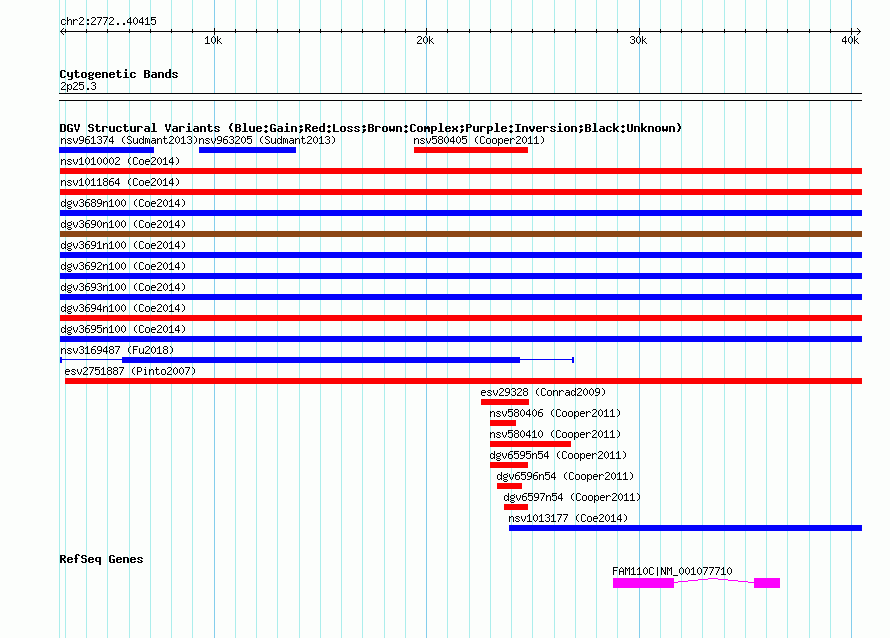Select the red dgv6596n54 loss bar
Viewport: 890px width, 638px height.
click(509, 486)
